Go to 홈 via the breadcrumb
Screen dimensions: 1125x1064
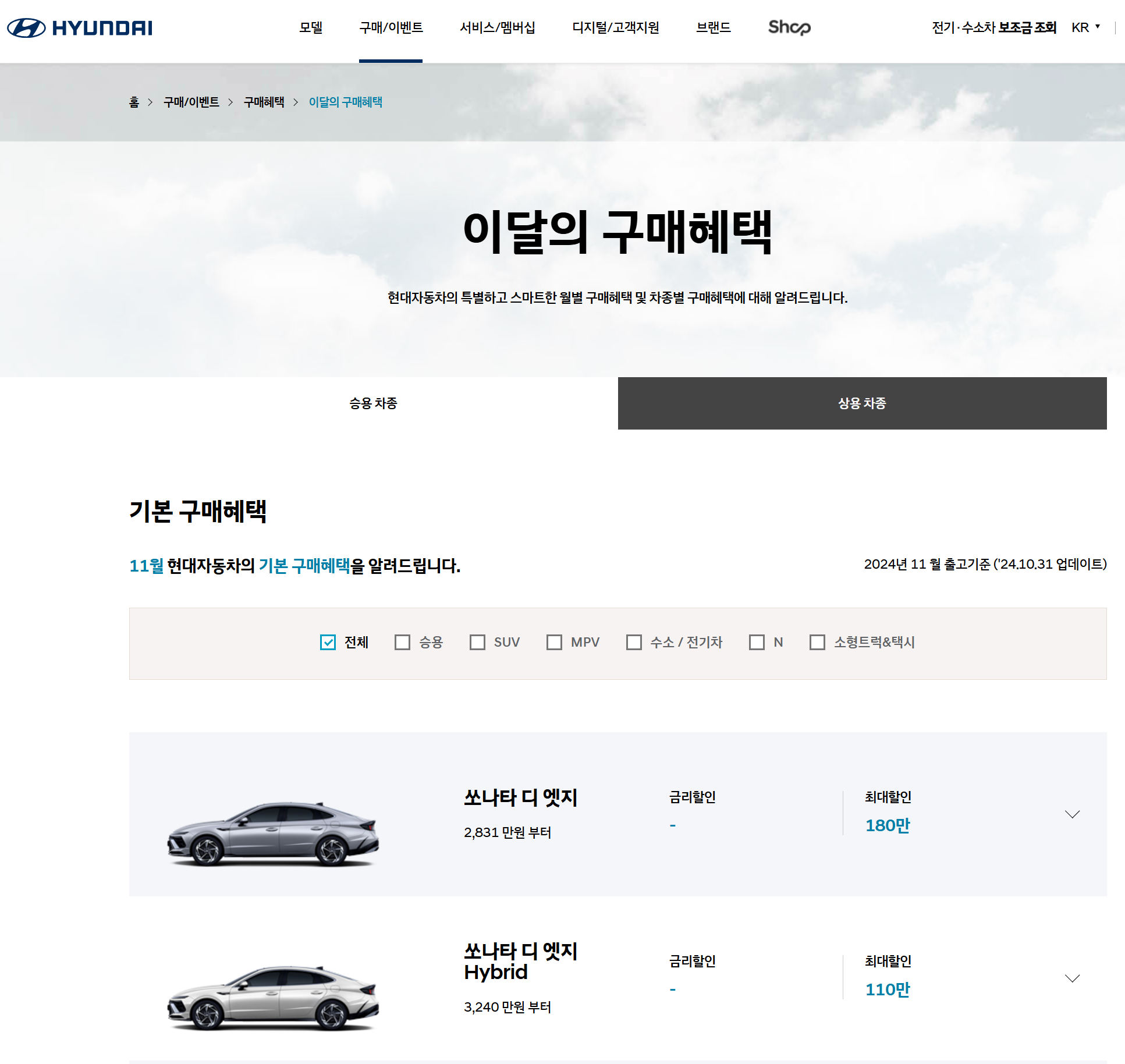pyautogui.click(x=134, y=102)
